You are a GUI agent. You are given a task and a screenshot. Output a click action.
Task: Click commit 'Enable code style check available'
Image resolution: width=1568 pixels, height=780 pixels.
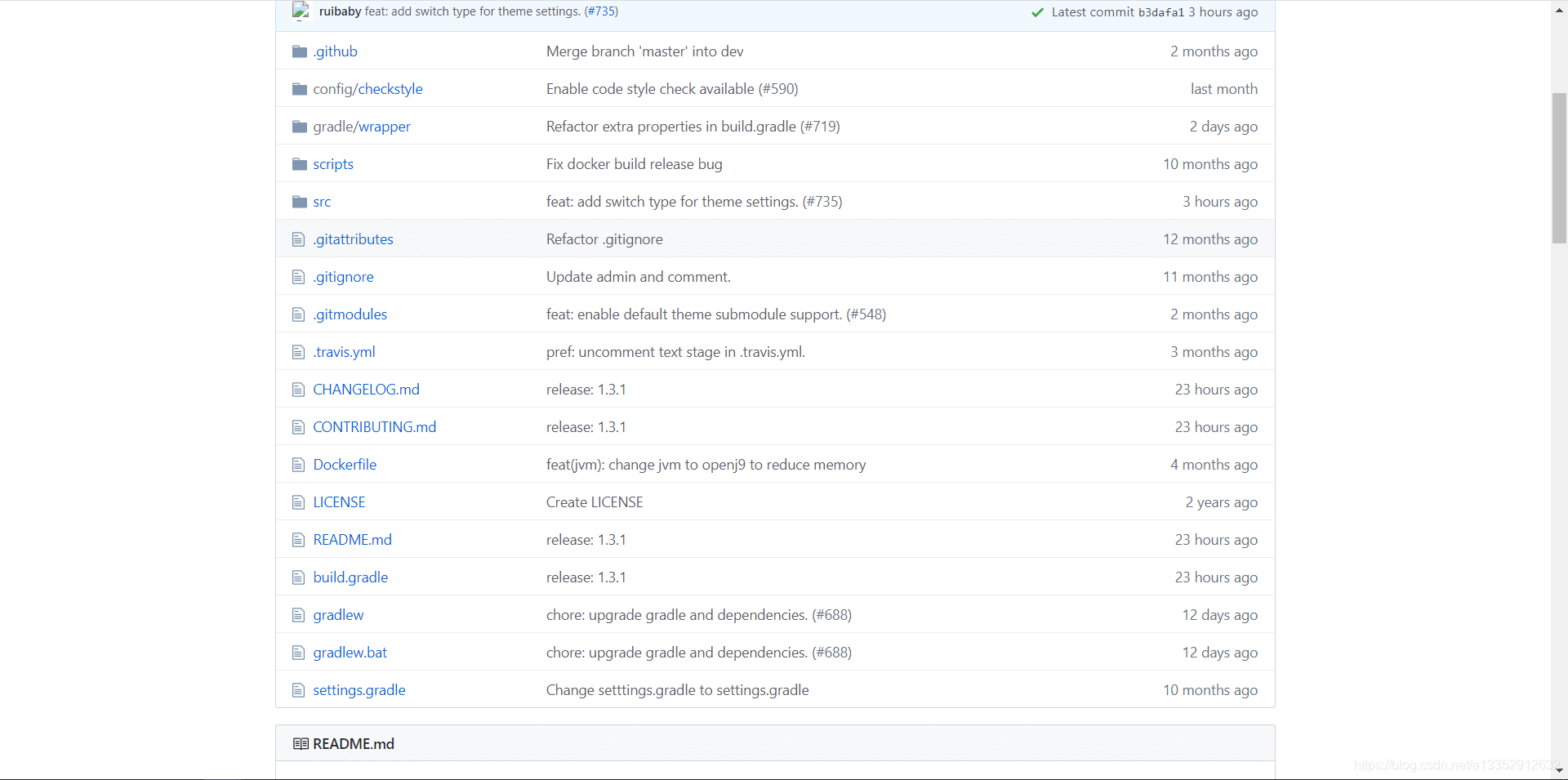pyautogui.click(x=672, y=89)
